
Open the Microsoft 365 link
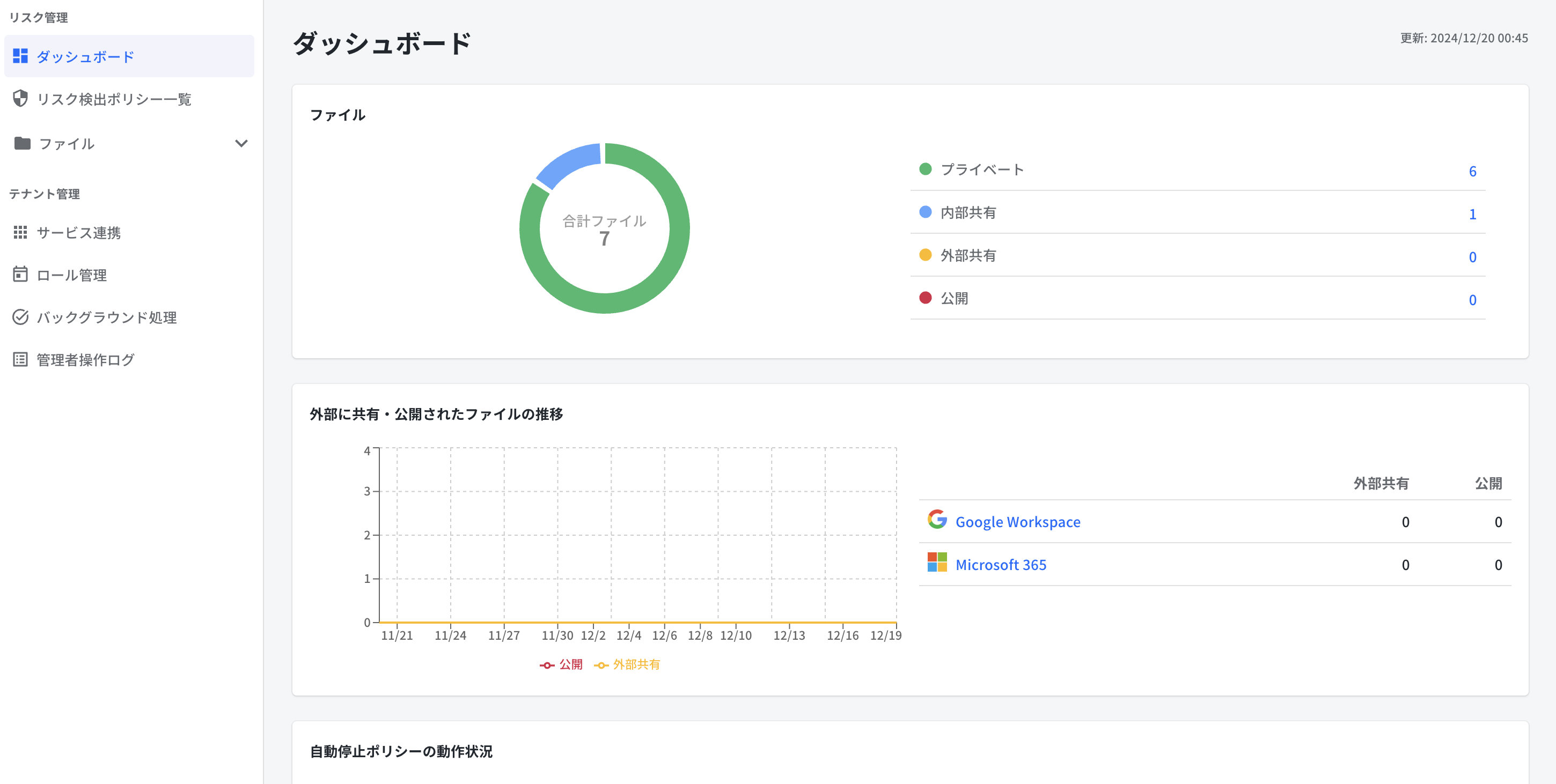(1001, 564)
